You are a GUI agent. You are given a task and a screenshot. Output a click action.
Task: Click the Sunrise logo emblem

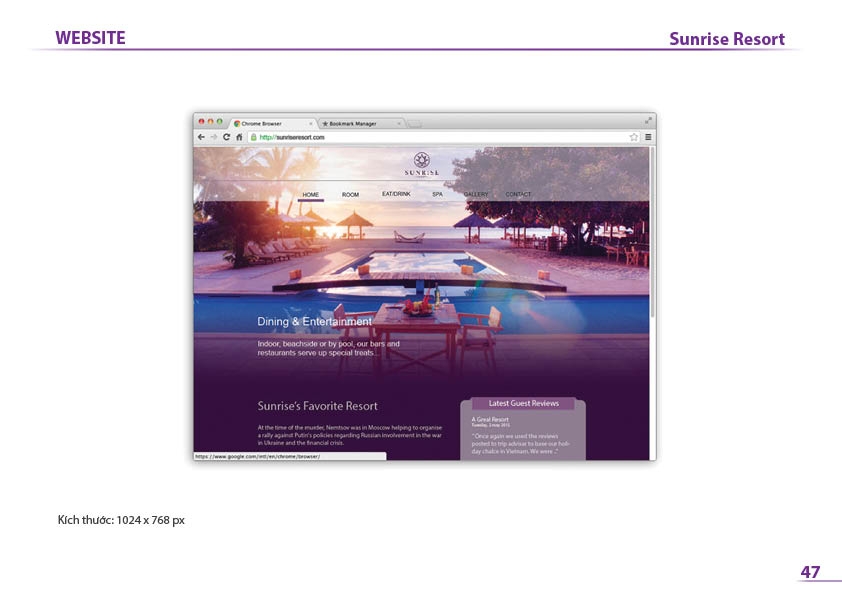422,159
